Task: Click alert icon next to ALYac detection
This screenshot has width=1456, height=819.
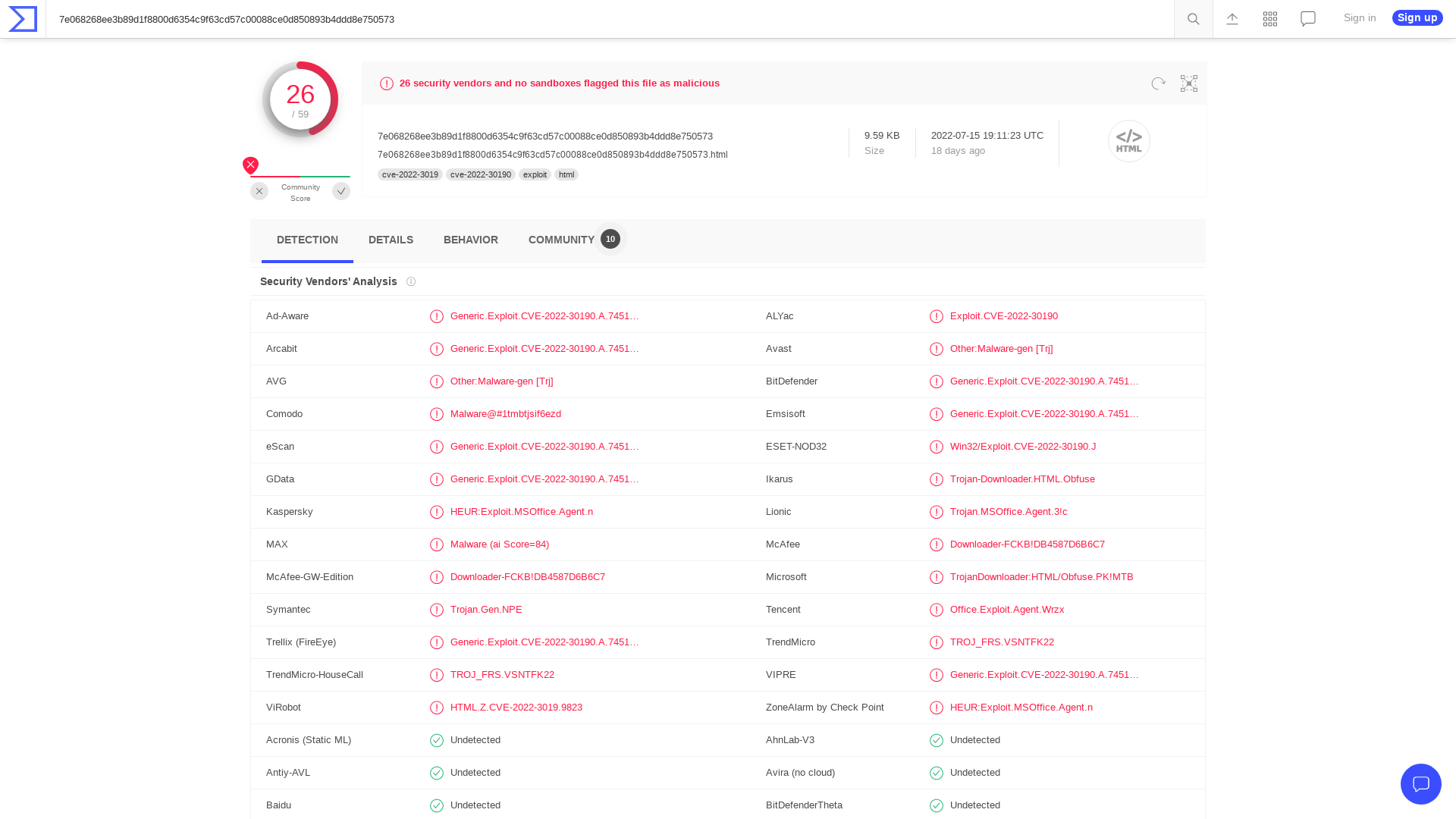Action: (x=937, y=316)
